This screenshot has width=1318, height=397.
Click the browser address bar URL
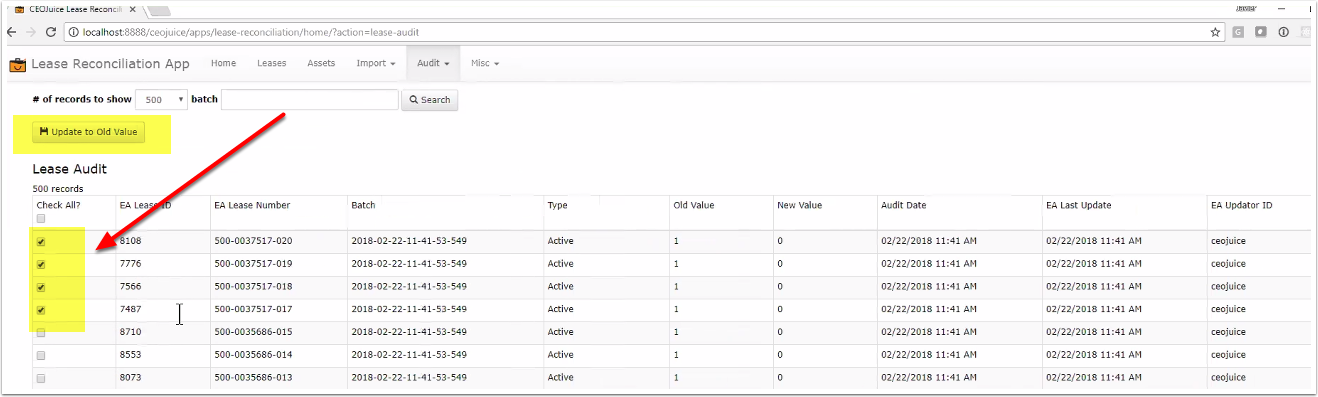[x=251, y=32]
